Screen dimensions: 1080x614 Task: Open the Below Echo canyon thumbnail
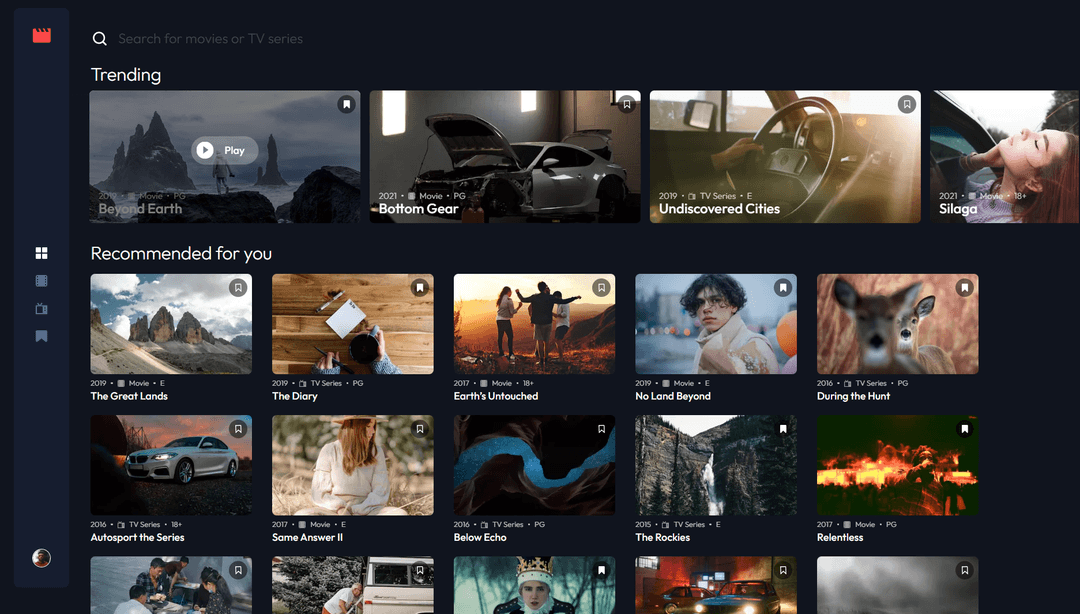pos(534,465)
